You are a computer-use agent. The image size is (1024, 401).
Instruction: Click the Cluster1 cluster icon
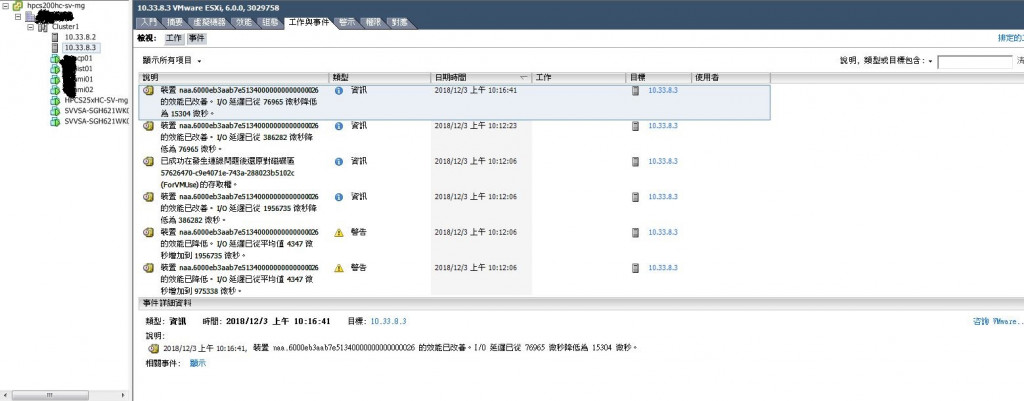[43, 27]
